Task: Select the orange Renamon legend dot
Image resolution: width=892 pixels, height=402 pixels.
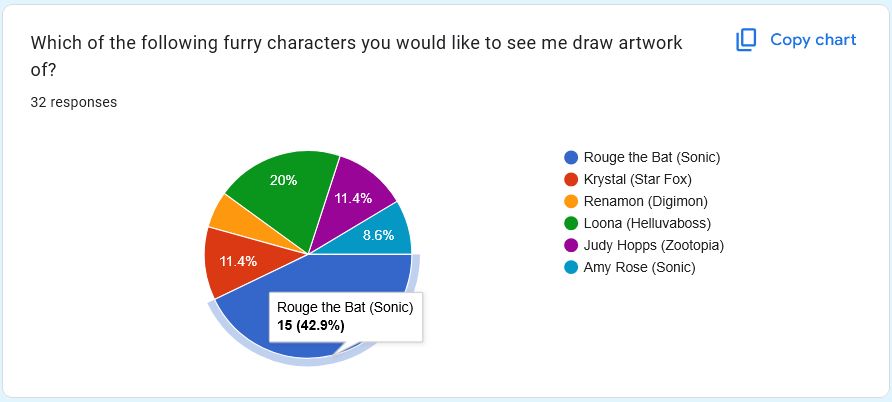Action: point(571,201)
